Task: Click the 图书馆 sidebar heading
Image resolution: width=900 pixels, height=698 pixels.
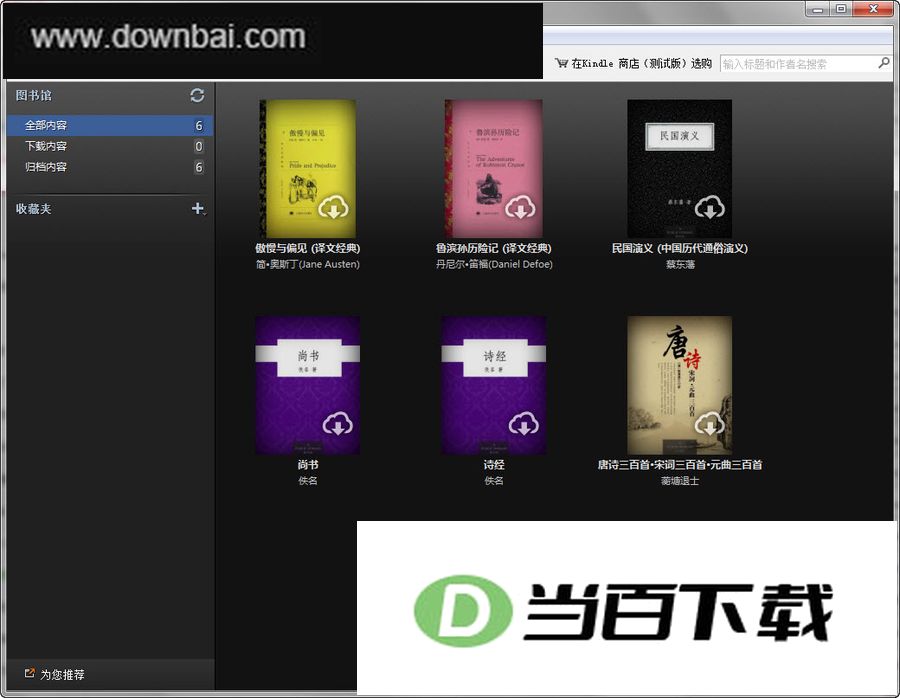Action: click(x=33, y=95)
